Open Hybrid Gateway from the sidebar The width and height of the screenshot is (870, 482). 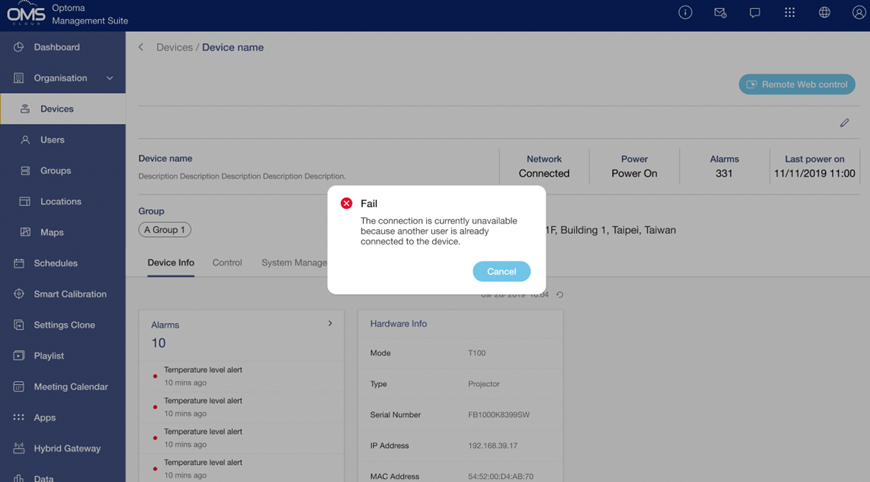67,449
